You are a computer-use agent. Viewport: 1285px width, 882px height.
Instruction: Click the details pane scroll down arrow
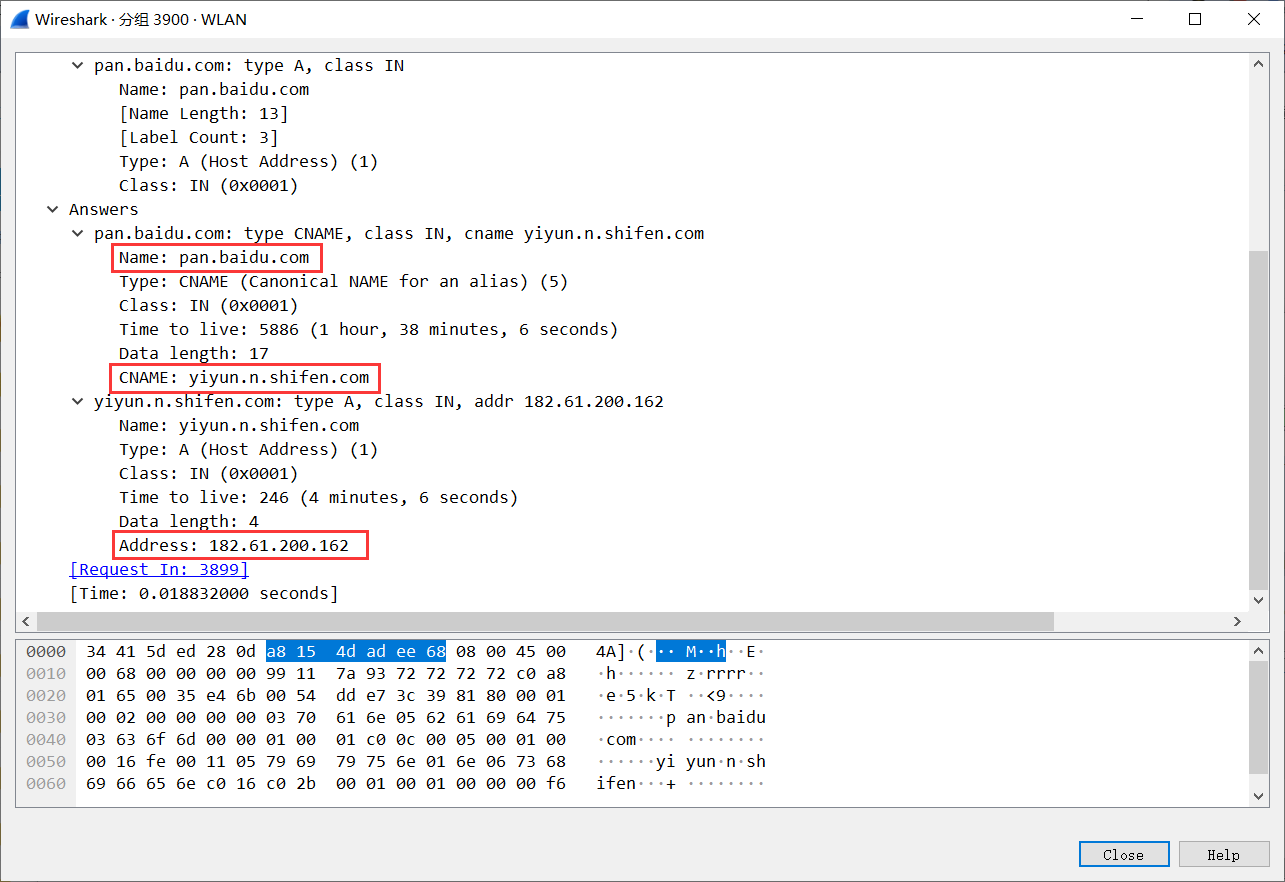(x=1259, y=600)
